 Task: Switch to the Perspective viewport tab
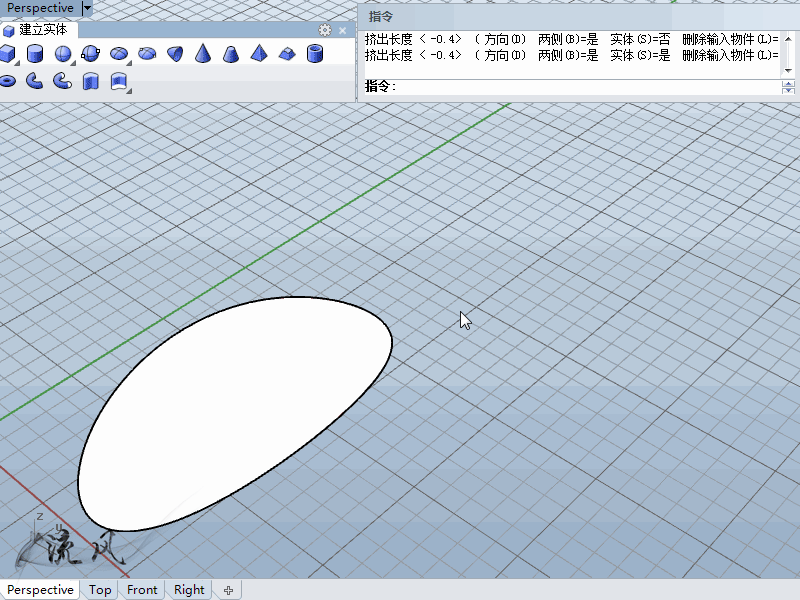tap(40, 590)
